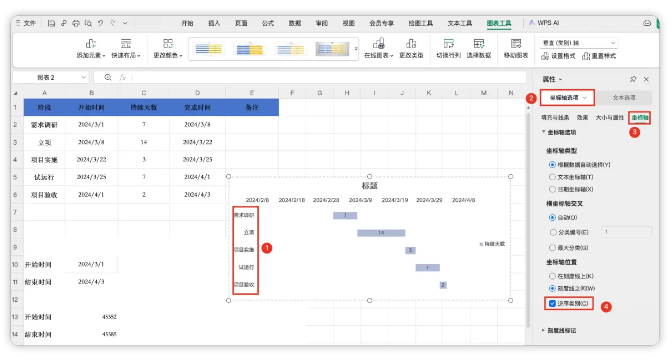Select the fourth highlighted chart style thumbnail
Viewport: 672px width, 360px height.
pyautogui.click(x=332, y=49)
